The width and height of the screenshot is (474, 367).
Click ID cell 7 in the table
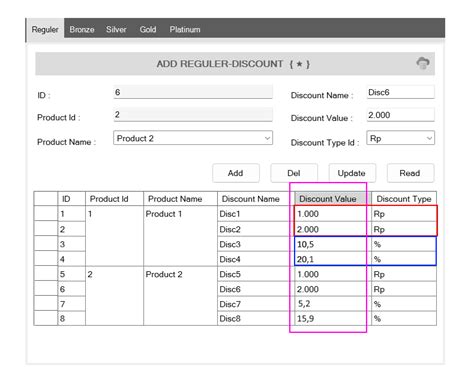(x=72, y=304)
